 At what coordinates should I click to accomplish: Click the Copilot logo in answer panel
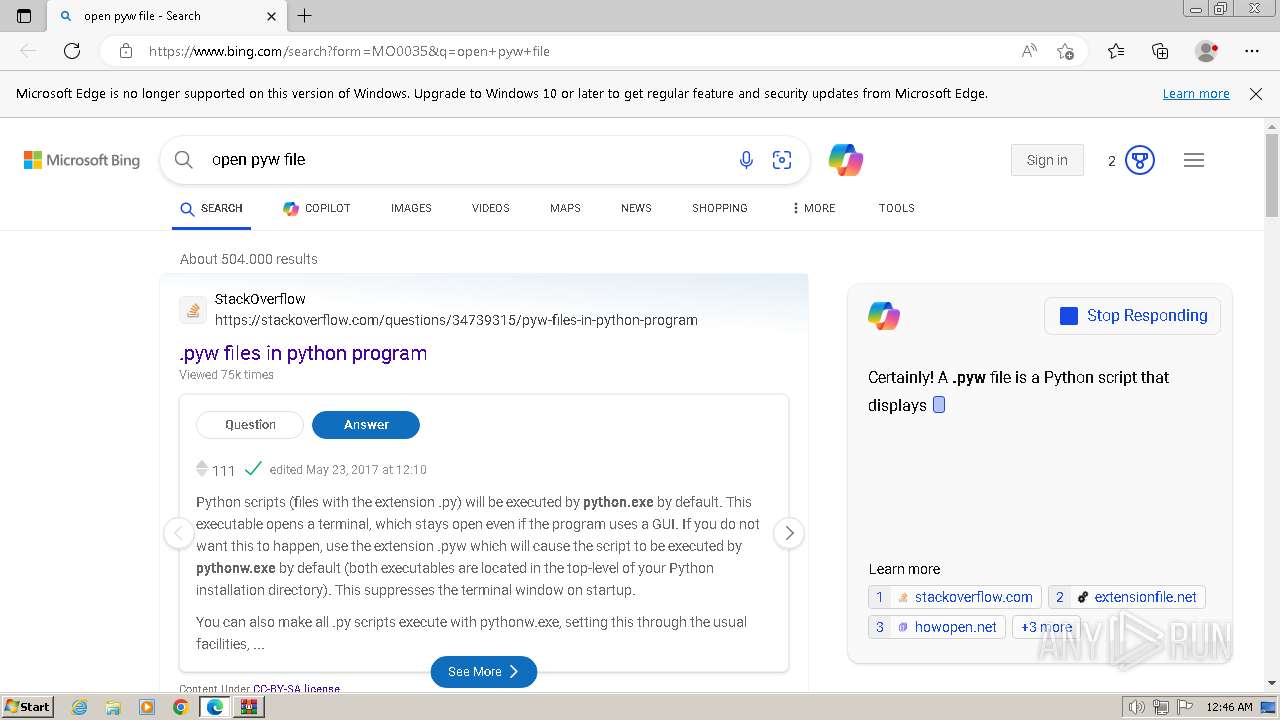tap(884, 316)
